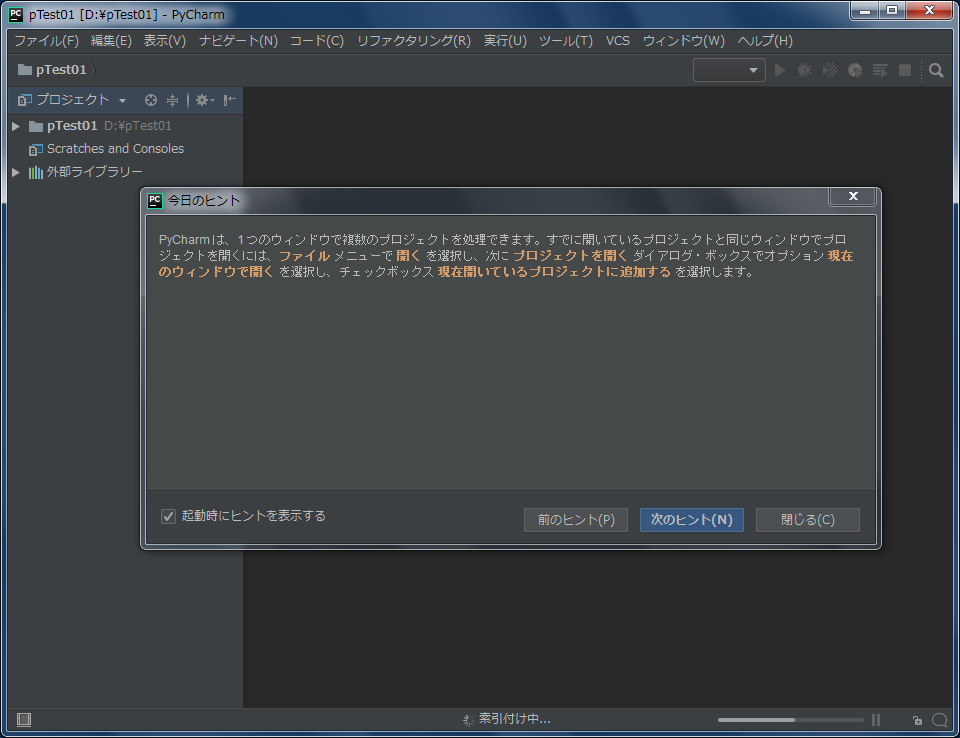Open the 実行(U) menu
Screen dimensions: 960x738
(505, 40)
